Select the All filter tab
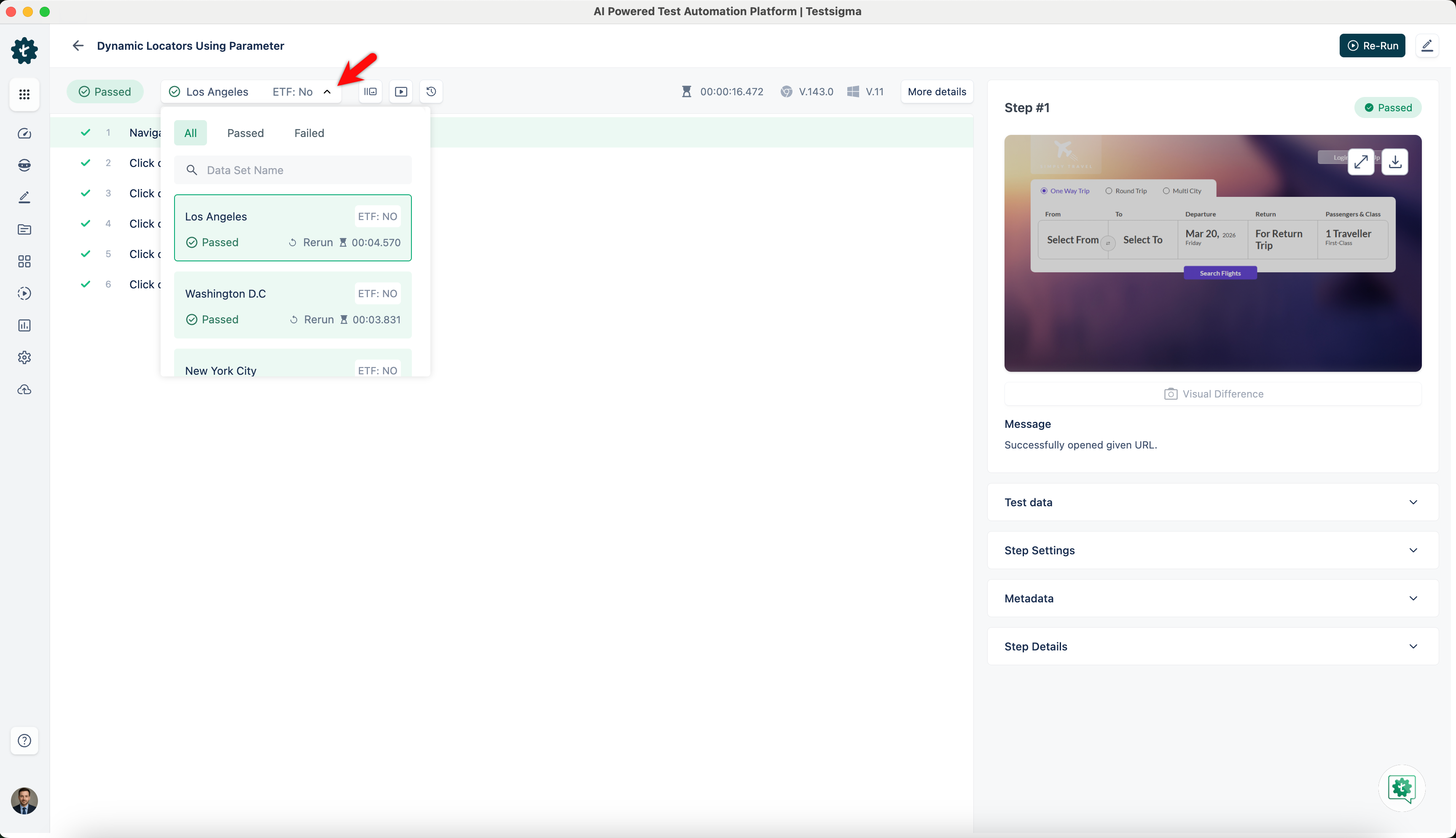1456x838 pixels. (x=191, y=133)
